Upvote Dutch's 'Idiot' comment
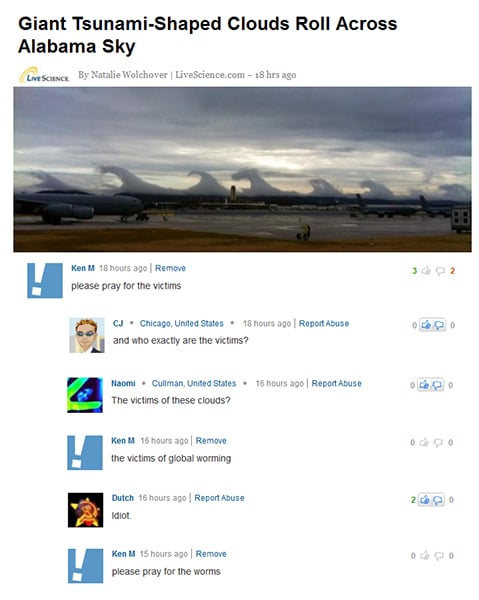479x600 pixels. coord(425,500)
